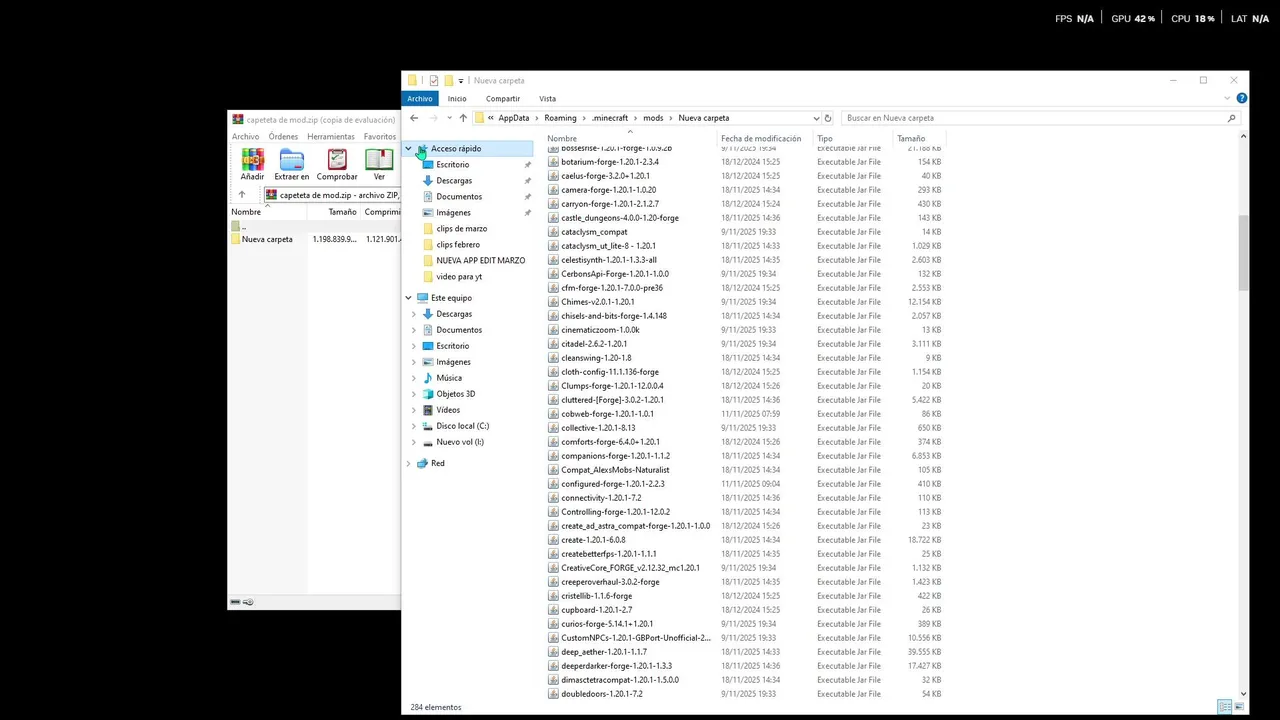Select jar icon of create-1.20.1-6.0.8
The height and width of the screenshot is (720, 1280).
[x=553, y=540]
